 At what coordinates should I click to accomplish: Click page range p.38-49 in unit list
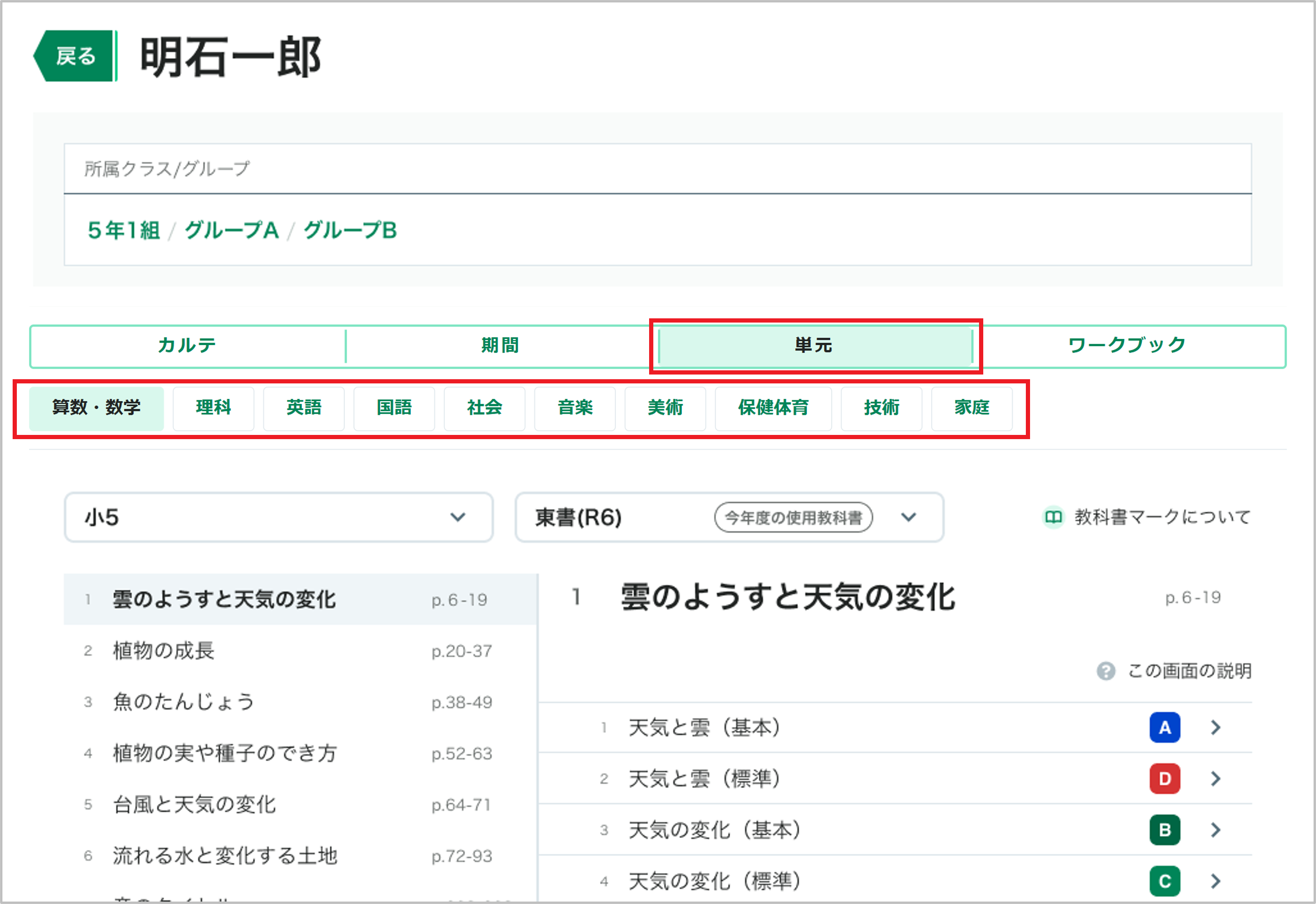pos(461,702)
